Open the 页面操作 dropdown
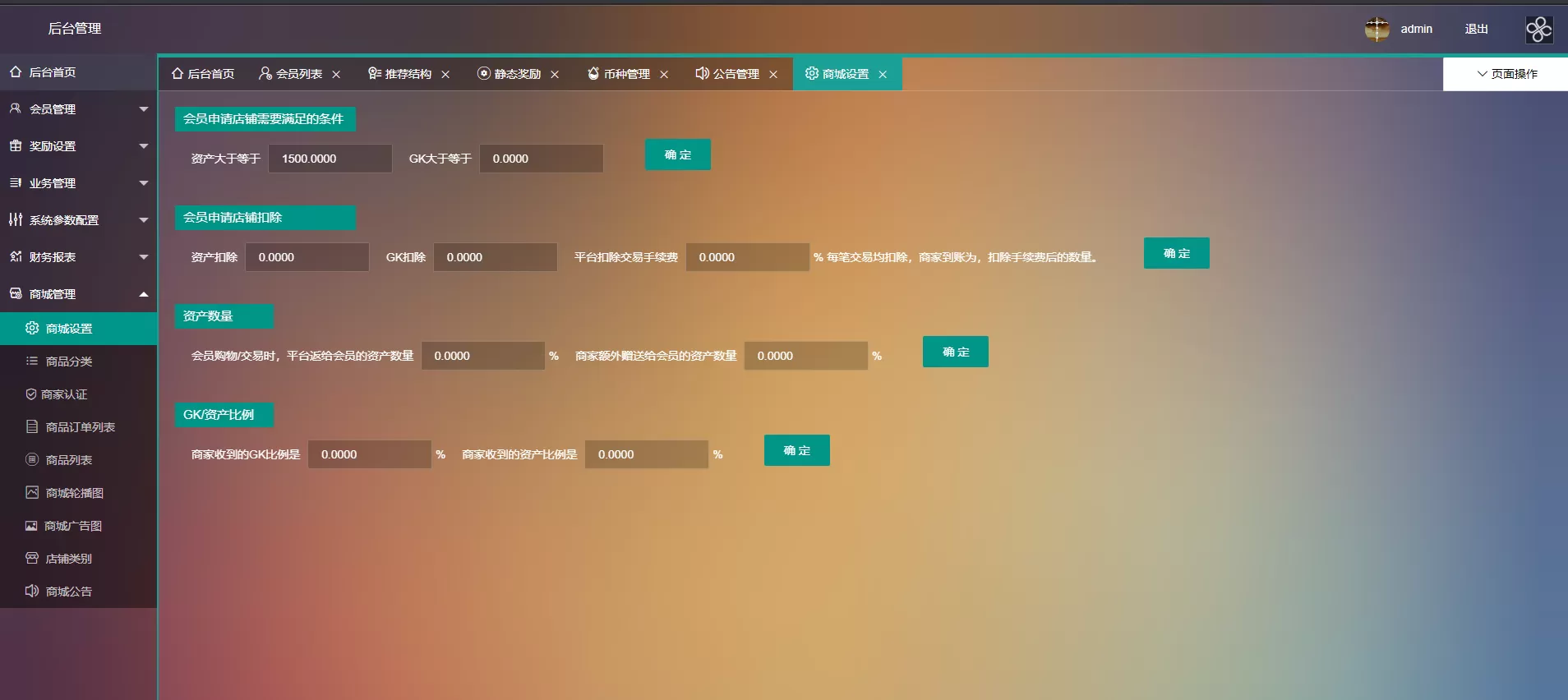 click(x=1506, y=74)
